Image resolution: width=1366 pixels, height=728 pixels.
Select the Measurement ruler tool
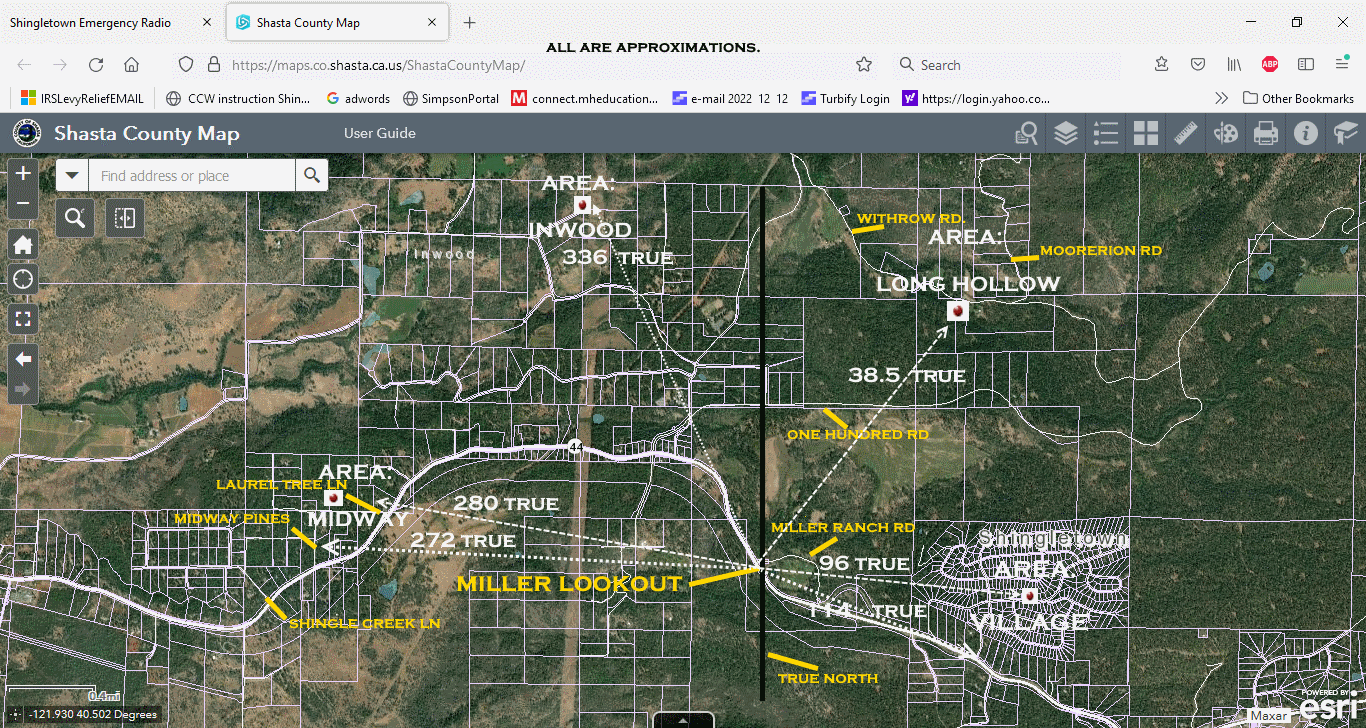tap(1186, 133)
